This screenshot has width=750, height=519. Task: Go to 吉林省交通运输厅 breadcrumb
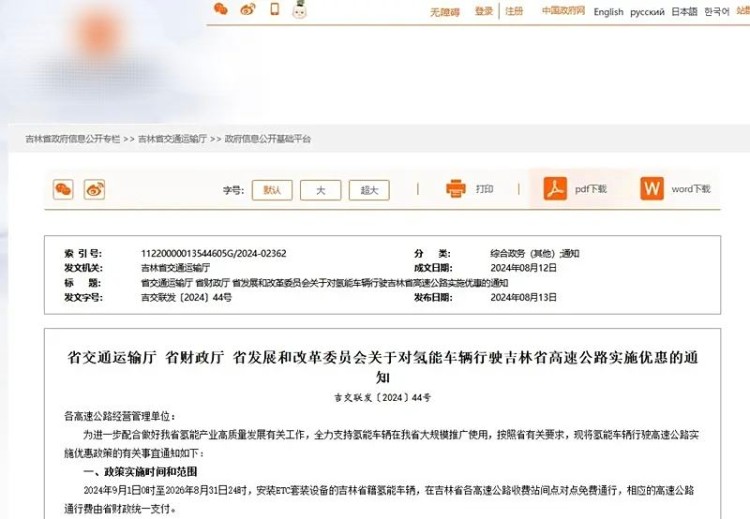pos(174,139)
